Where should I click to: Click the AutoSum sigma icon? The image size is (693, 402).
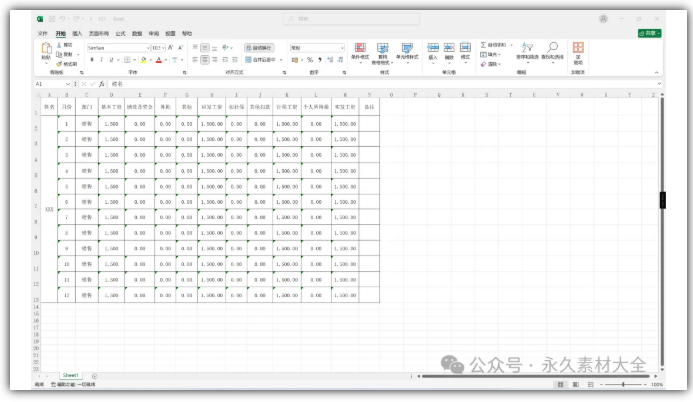(x=484, y=45)
